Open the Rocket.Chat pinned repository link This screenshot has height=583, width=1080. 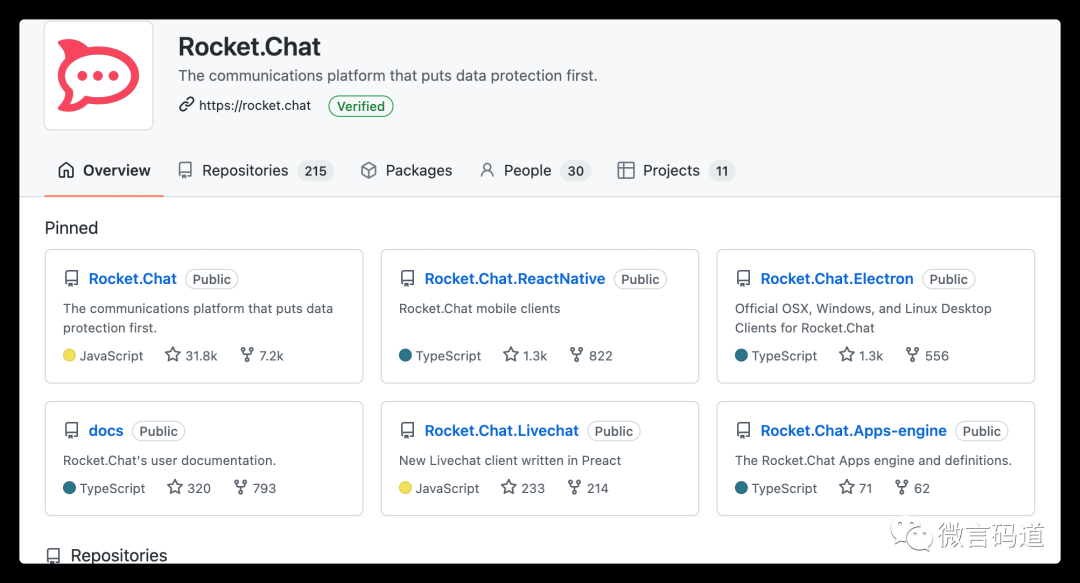pyautogui.click(x=133, y=278)
